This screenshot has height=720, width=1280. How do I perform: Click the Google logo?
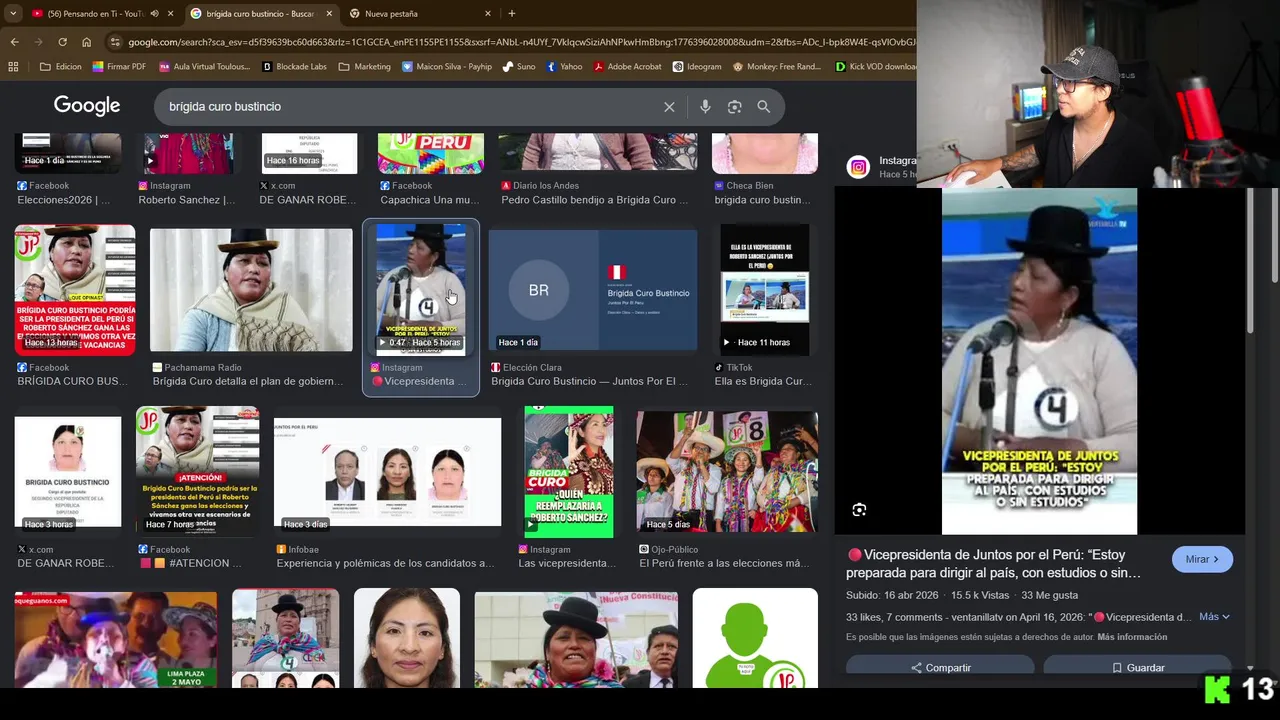click(87, 106)
